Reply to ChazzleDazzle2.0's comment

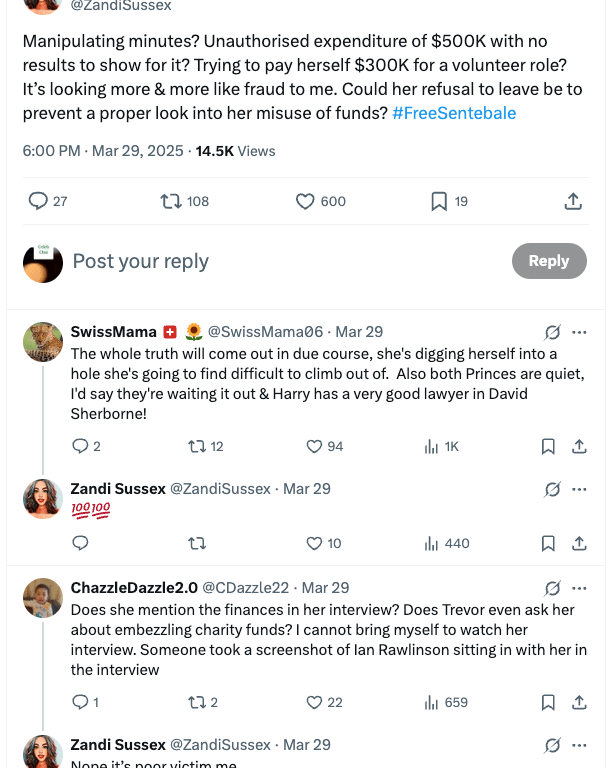[x=81, y=702]
